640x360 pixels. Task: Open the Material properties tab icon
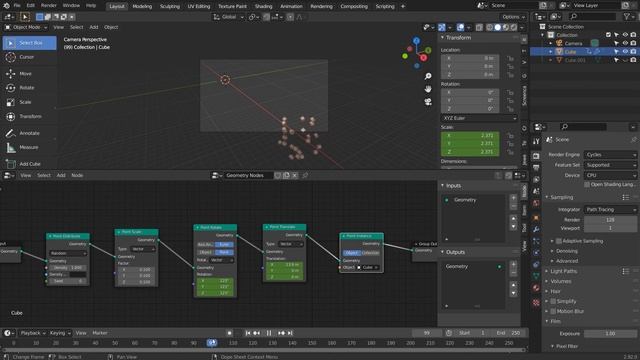[536, 288]
